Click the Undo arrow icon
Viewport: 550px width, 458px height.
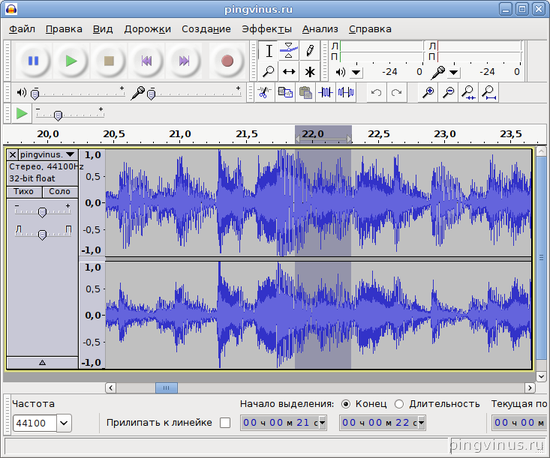376,93
